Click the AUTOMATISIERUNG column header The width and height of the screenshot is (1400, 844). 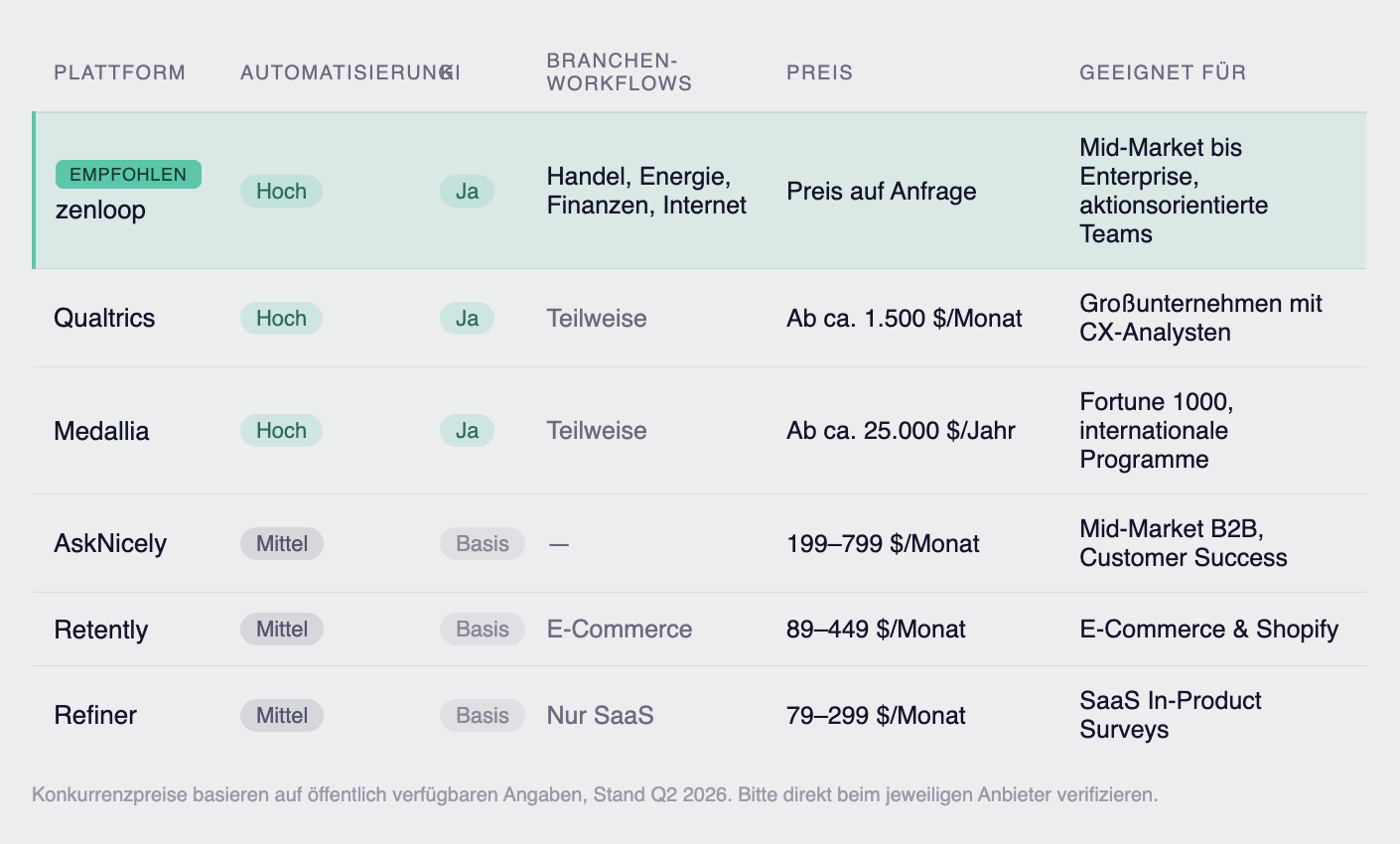[338, 72]
